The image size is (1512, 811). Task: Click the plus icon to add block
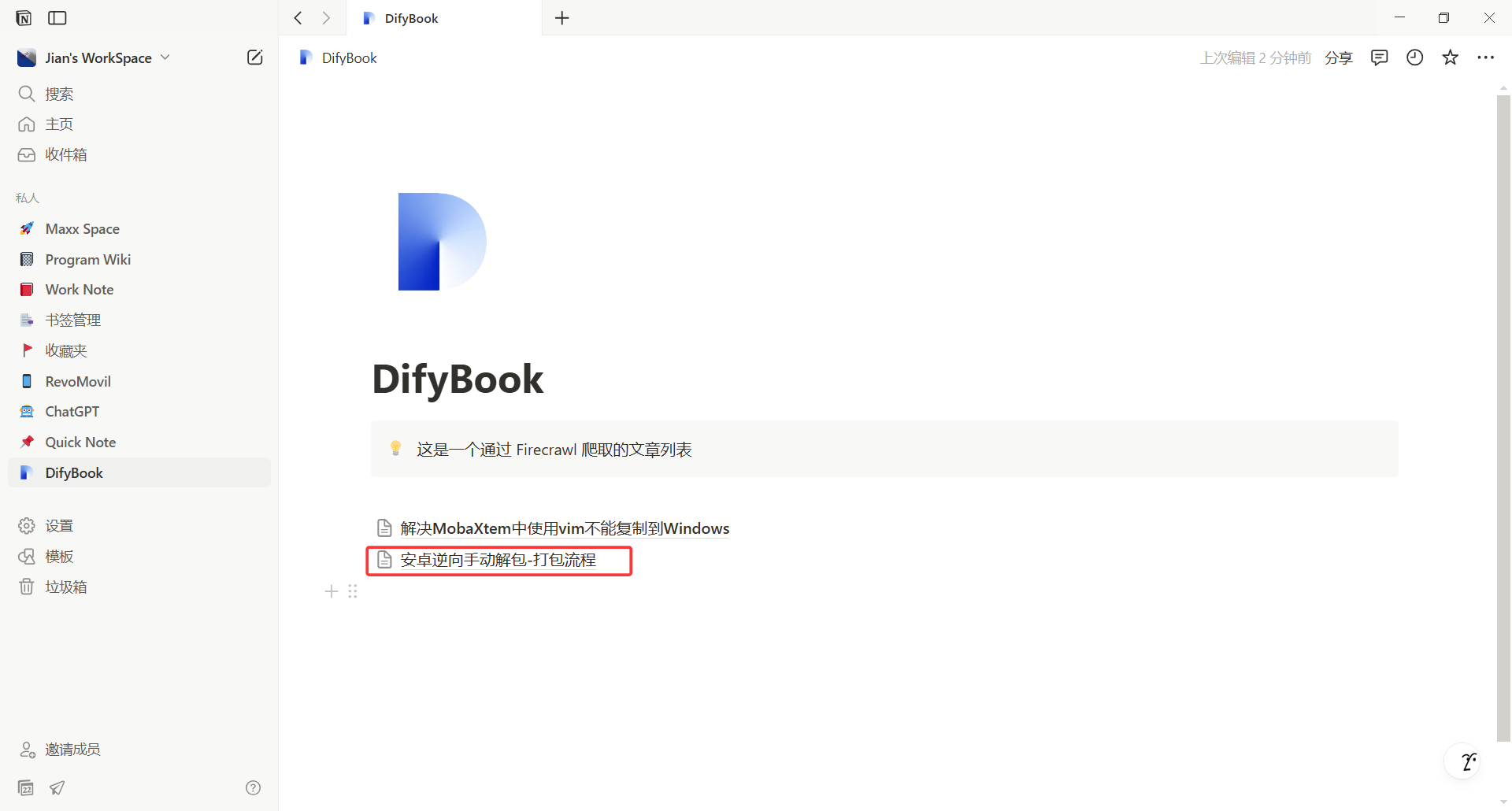332,591
